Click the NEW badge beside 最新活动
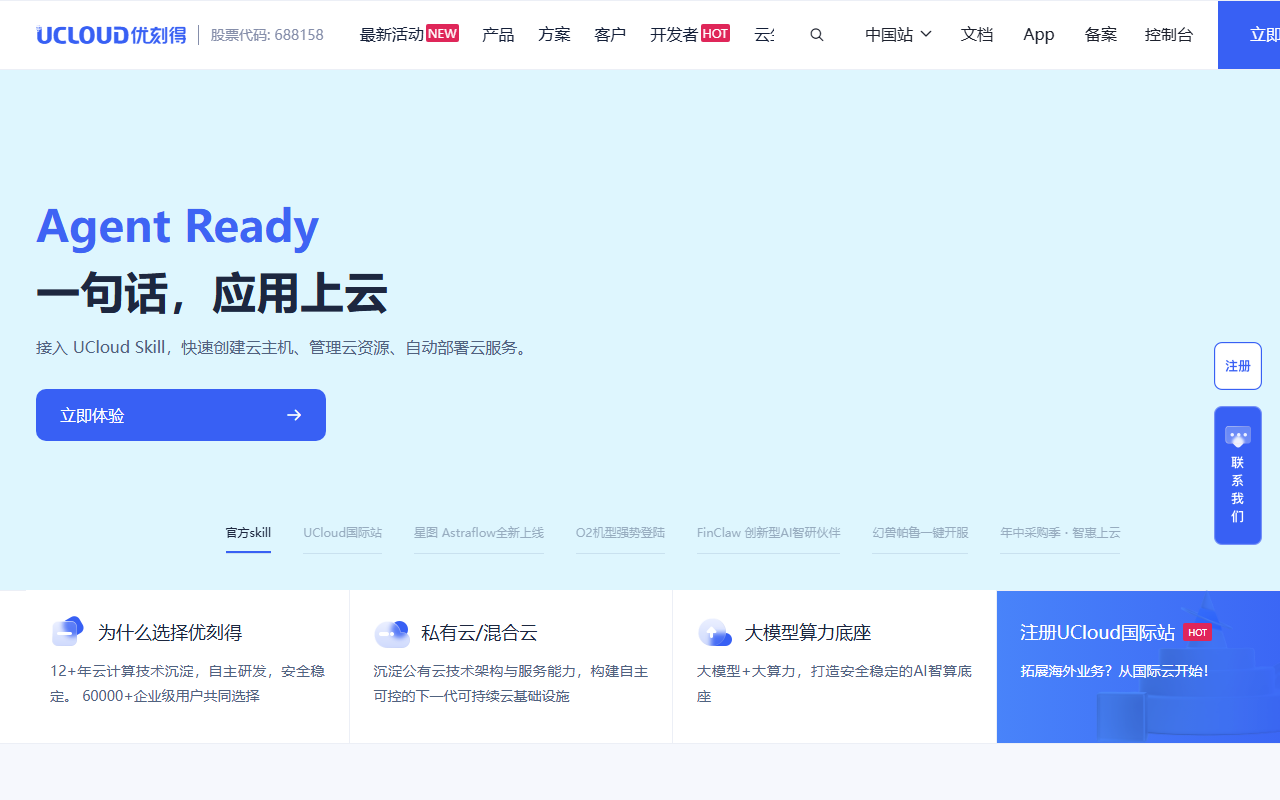The width and height of the screenshot is (1280, 800). [x=442, y=33]
